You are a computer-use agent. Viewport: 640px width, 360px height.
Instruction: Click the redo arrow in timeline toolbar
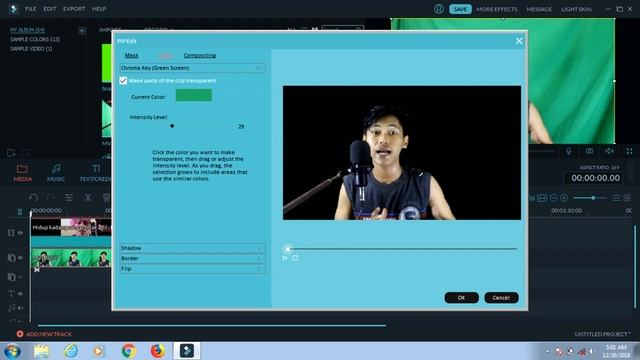point(51,198)
